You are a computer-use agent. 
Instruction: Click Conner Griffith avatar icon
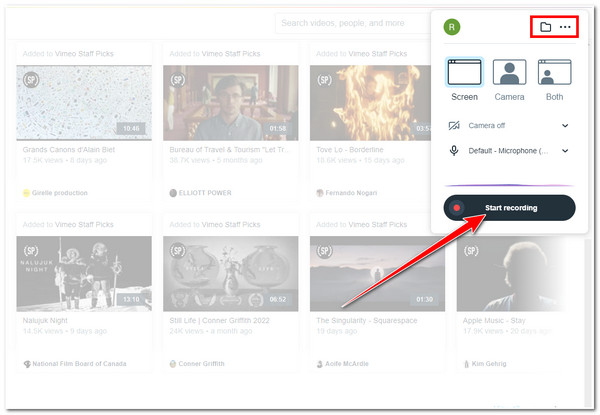tap(173, 364)
